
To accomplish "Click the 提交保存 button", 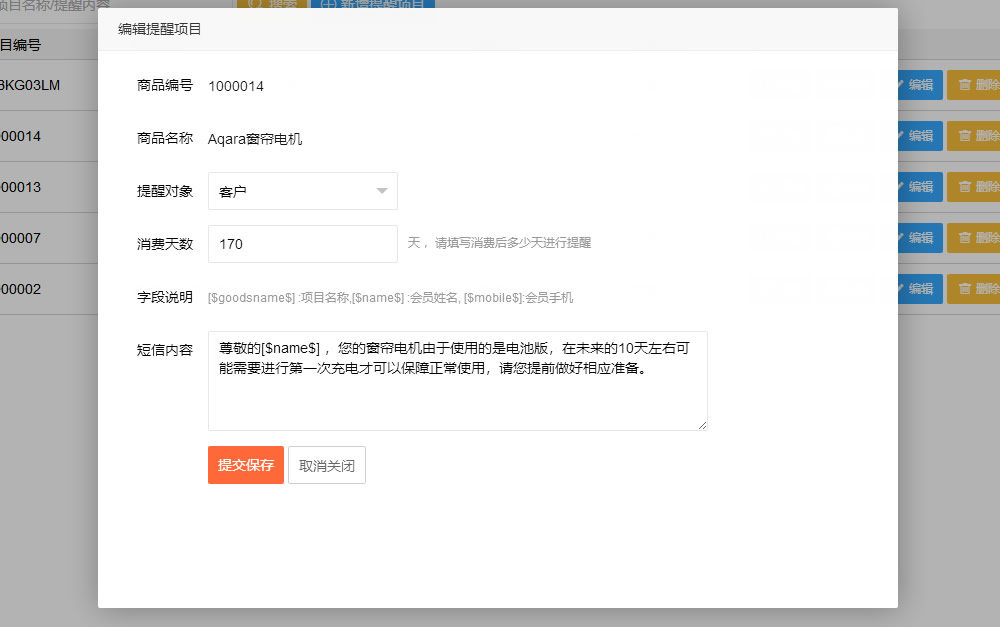I will pos(246,465).
